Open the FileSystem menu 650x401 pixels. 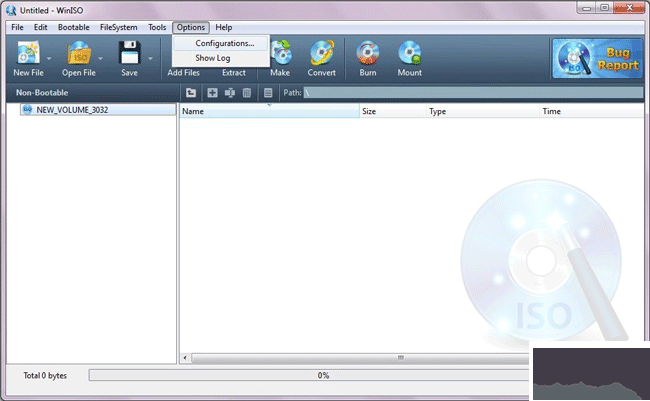118,27
